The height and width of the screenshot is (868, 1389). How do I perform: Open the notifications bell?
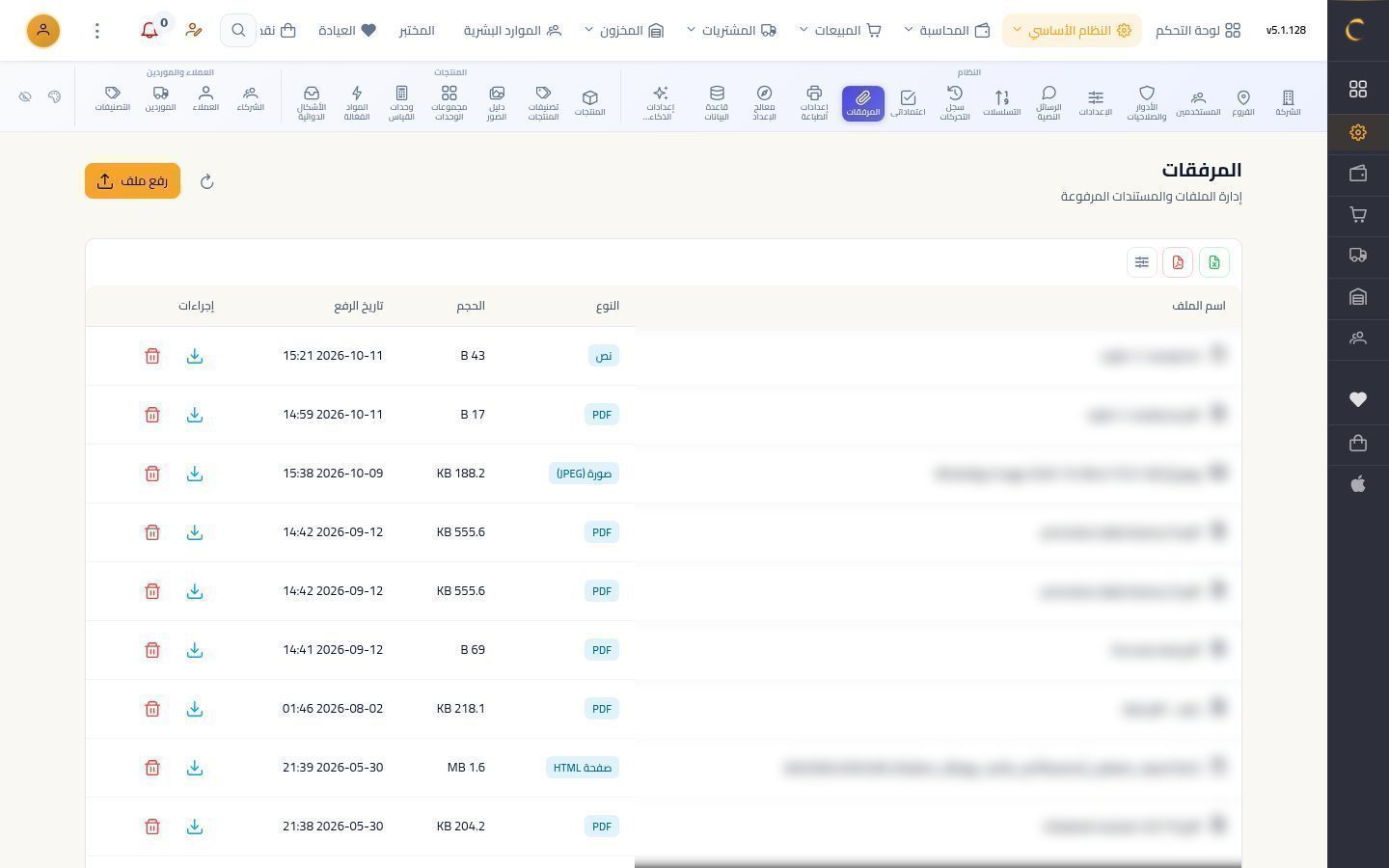coord(150,30)
